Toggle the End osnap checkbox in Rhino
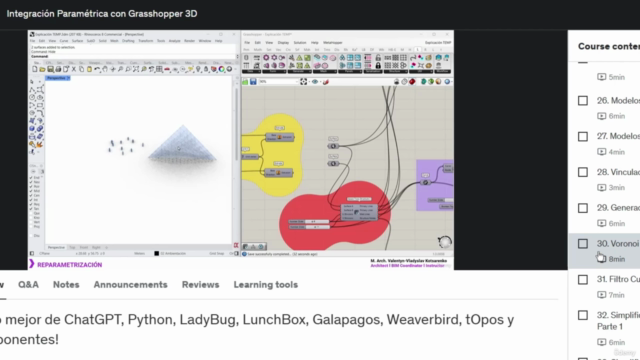640x360 pixels. (x=31, y=178)
